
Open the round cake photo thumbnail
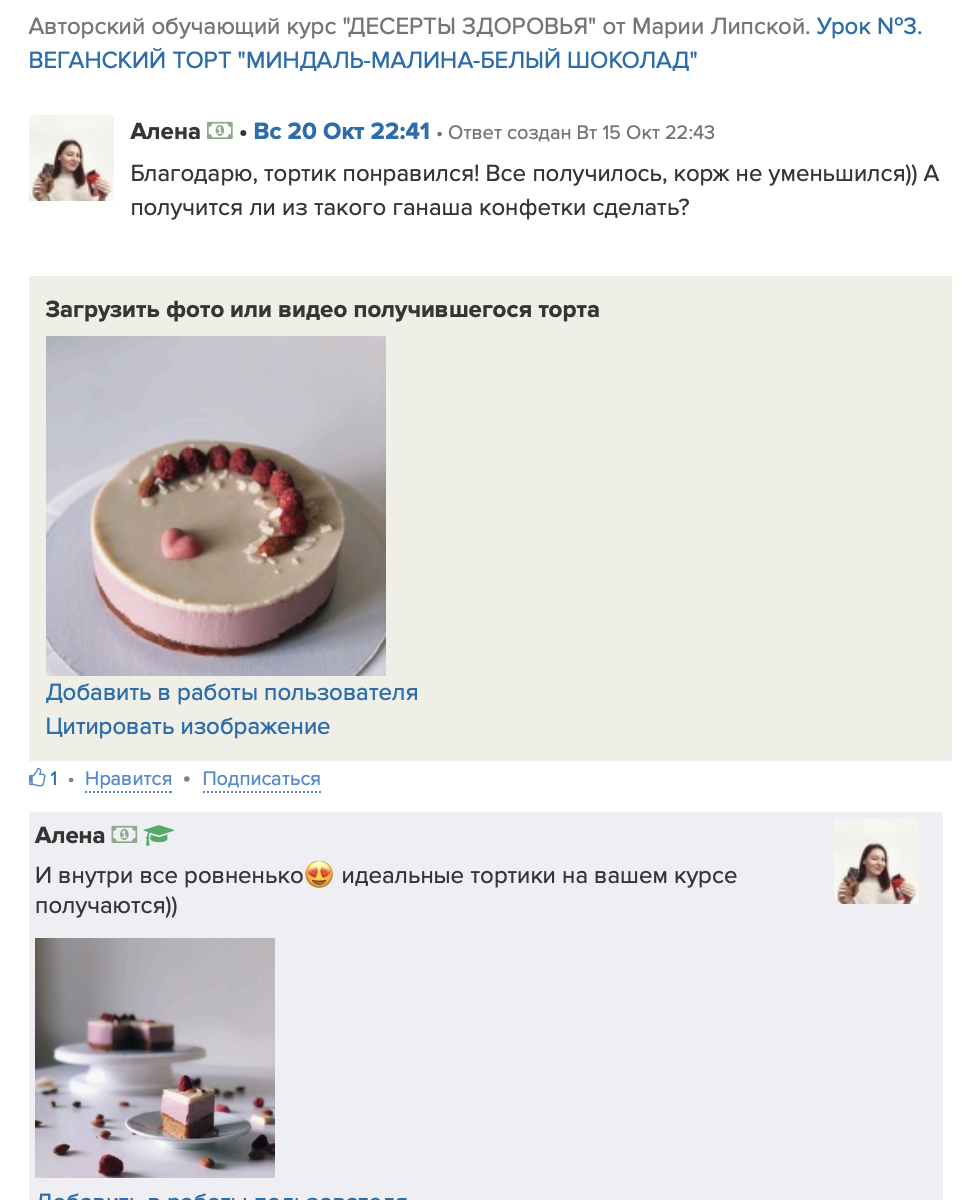(216, 506)
